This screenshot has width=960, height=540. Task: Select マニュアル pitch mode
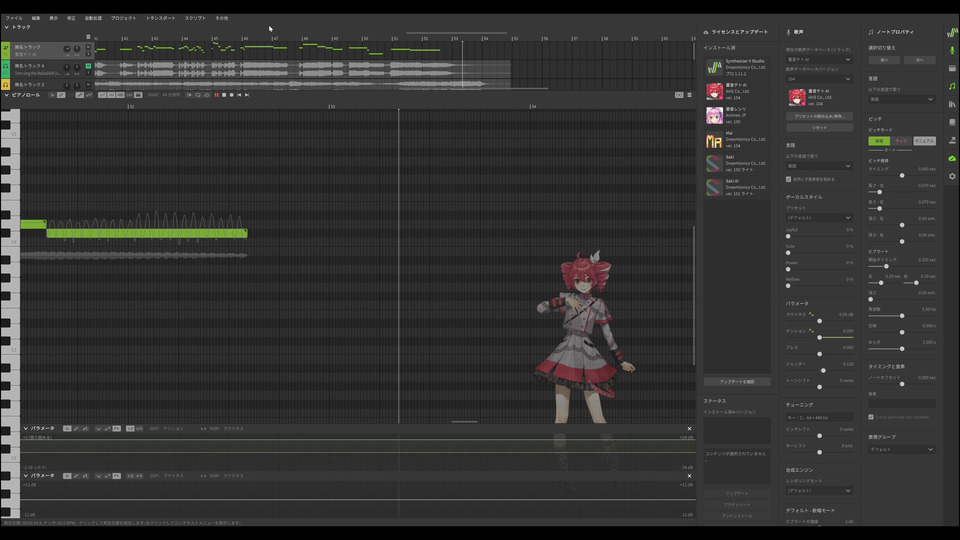[x=925, y=141]
